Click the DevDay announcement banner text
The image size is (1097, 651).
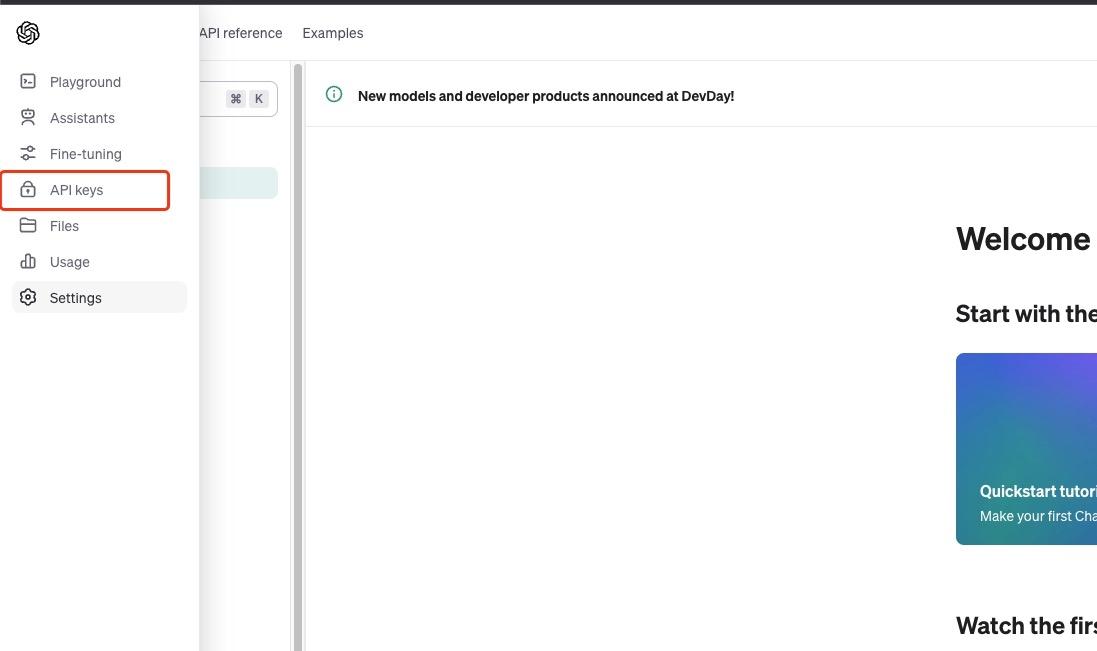[545, 96]
